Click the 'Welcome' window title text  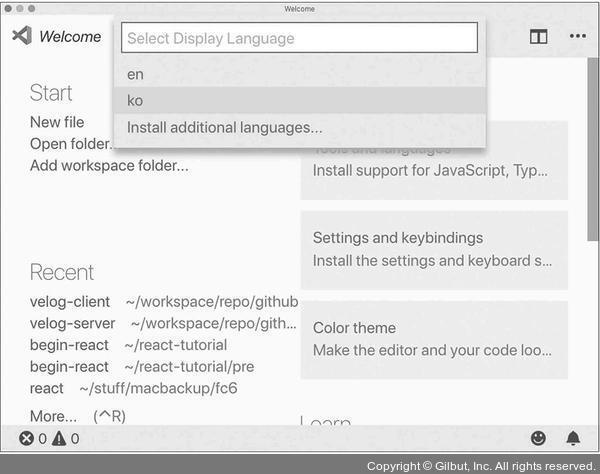pos(300,9)
